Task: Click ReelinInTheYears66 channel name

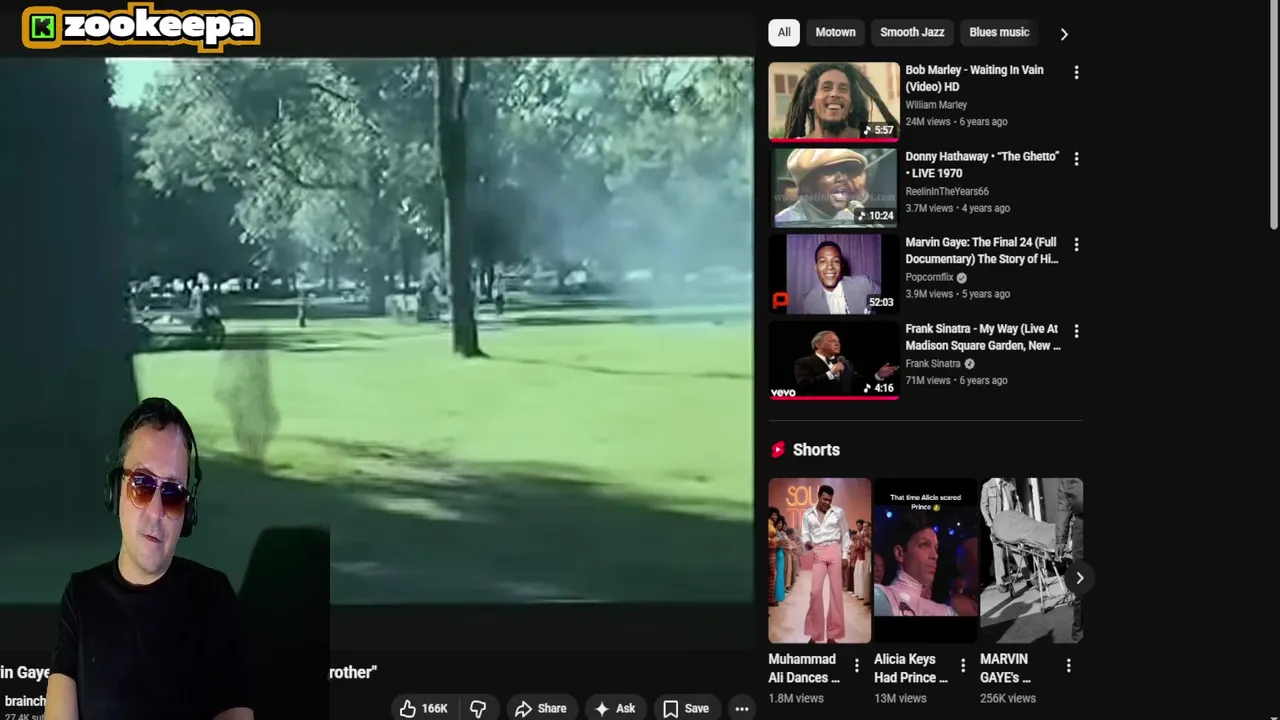Action: pos(947,191)
